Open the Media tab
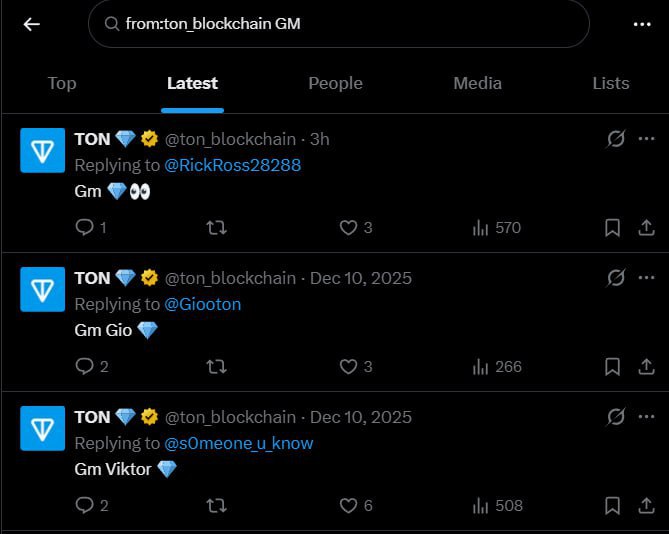Image resolution: width=669 pixels, height=534 pixels. coord(478,83)
